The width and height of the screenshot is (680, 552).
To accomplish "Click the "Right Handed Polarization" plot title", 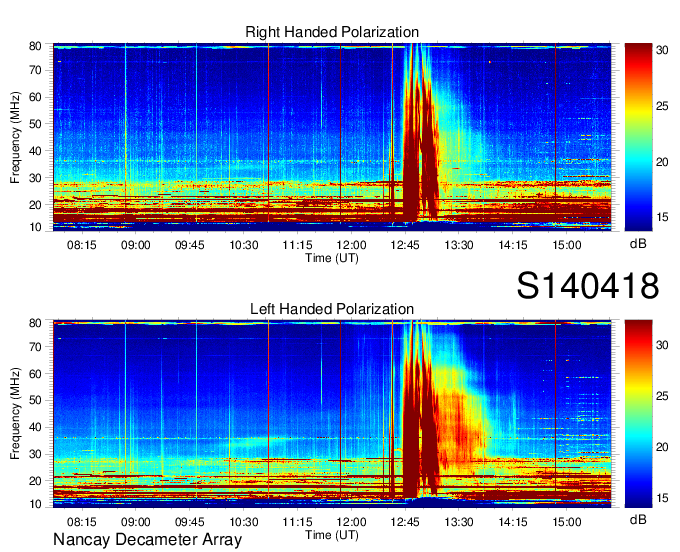I will 332,32.
